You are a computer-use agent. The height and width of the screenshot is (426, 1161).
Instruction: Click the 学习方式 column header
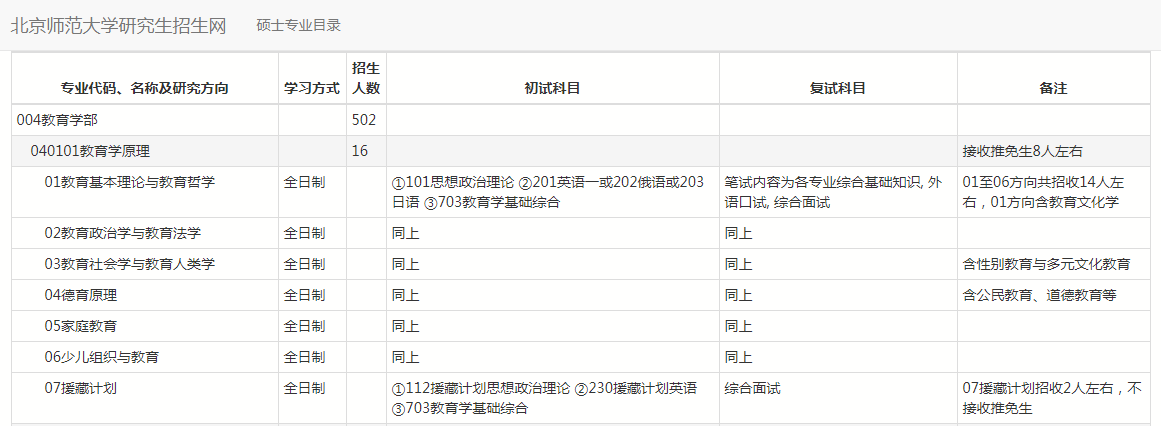(312, 88)
